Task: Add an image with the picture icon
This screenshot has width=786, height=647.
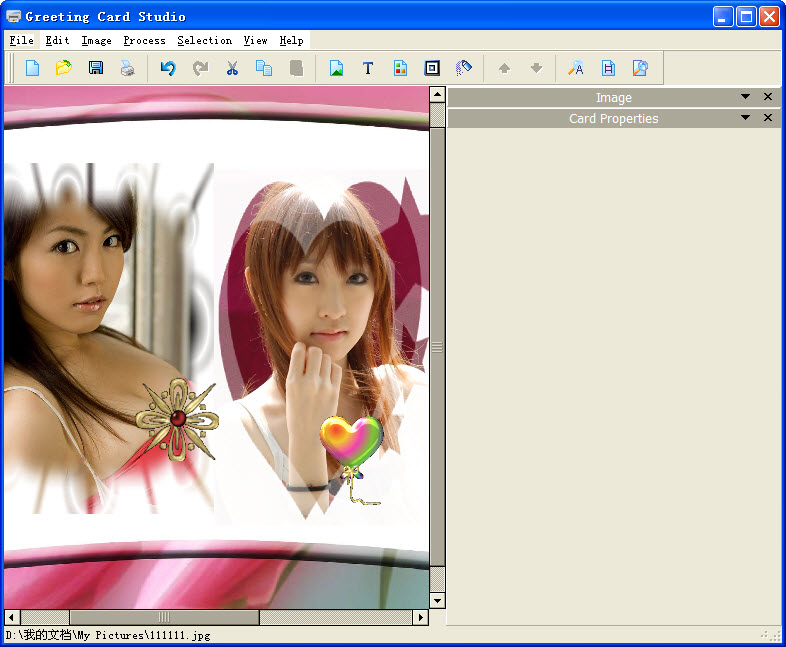Action: 336,68
